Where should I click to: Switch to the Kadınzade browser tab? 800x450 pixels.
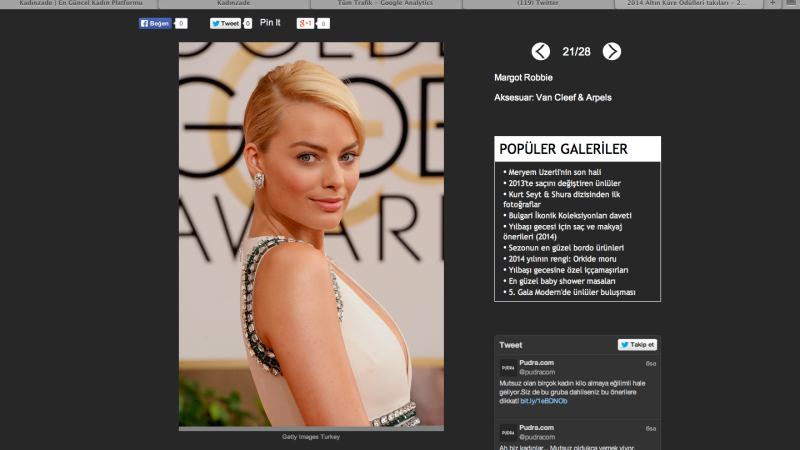tap(233, 3)
